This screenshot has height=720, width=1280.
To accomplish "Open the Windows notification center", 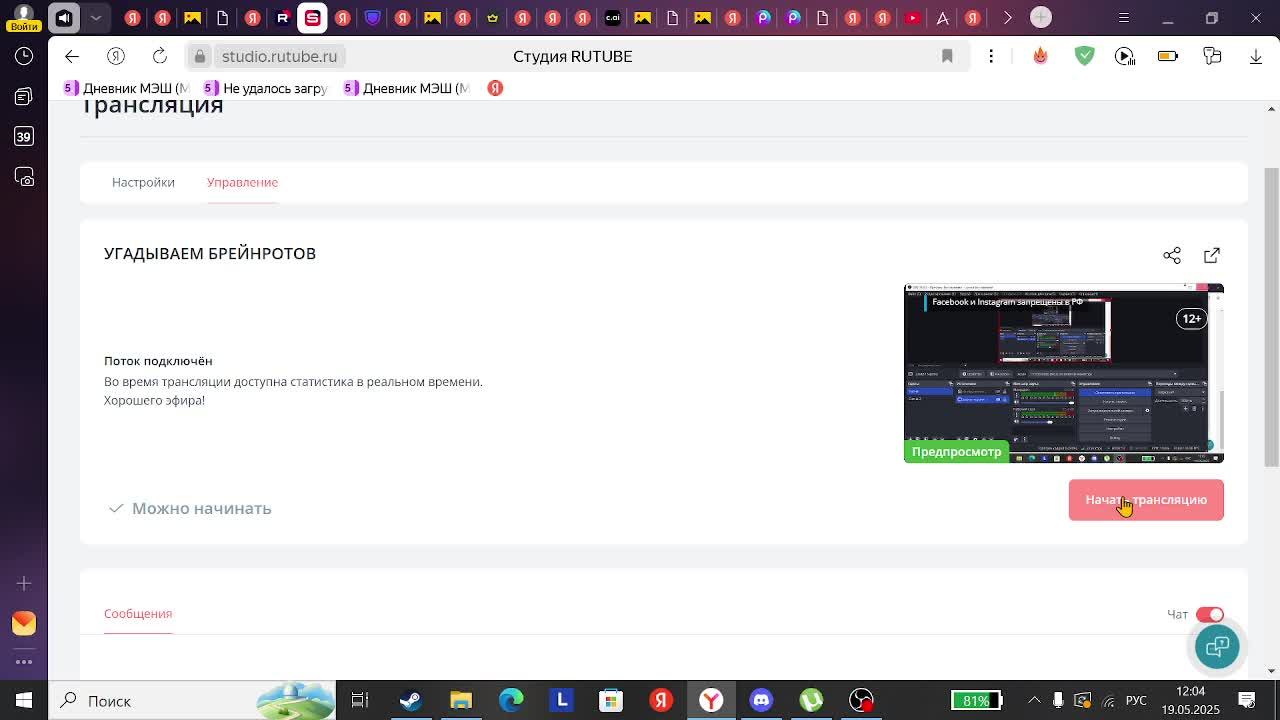I will point(1247,701).
